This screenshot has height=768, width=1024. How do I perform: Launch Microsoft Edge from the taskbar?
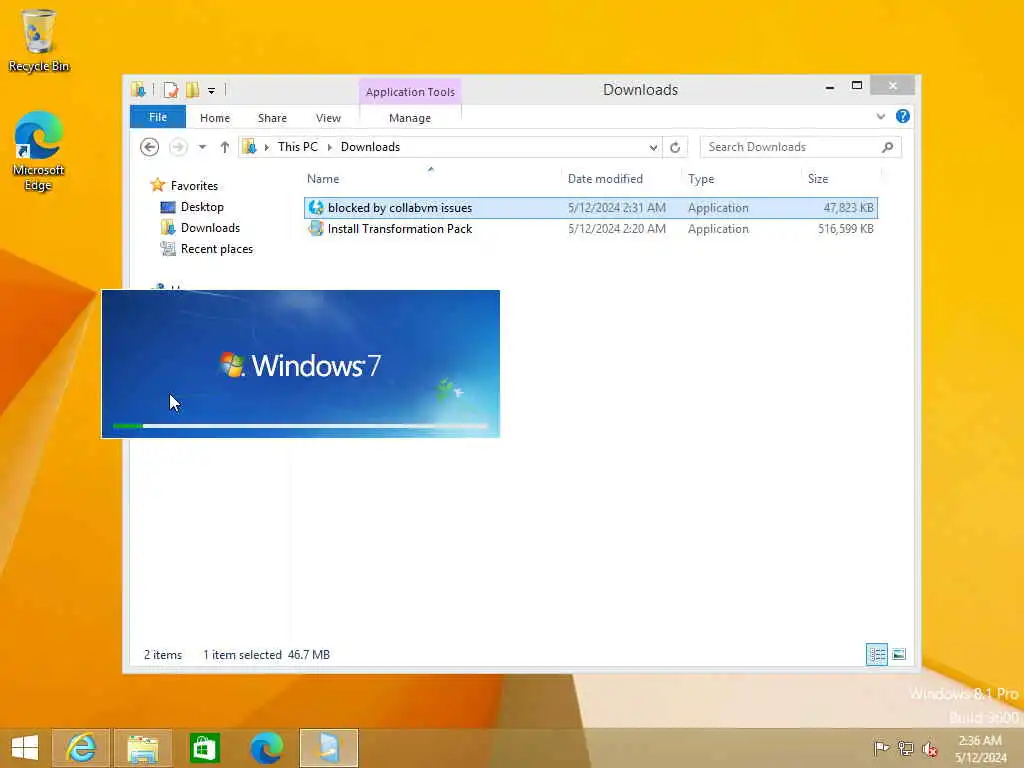coord(266,748)
